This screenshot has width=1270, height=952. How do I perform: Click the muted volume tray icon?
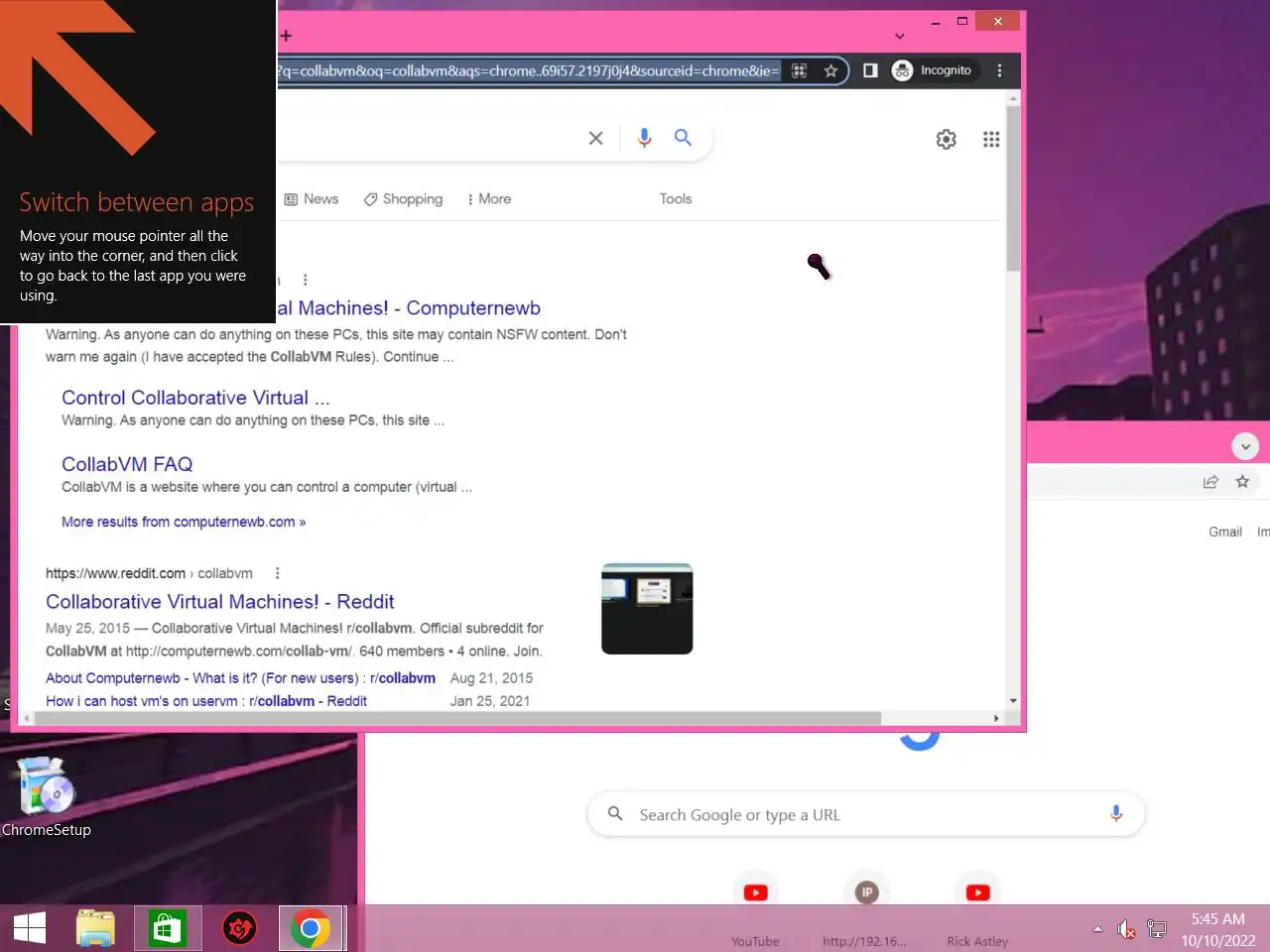pos(1126,929)
